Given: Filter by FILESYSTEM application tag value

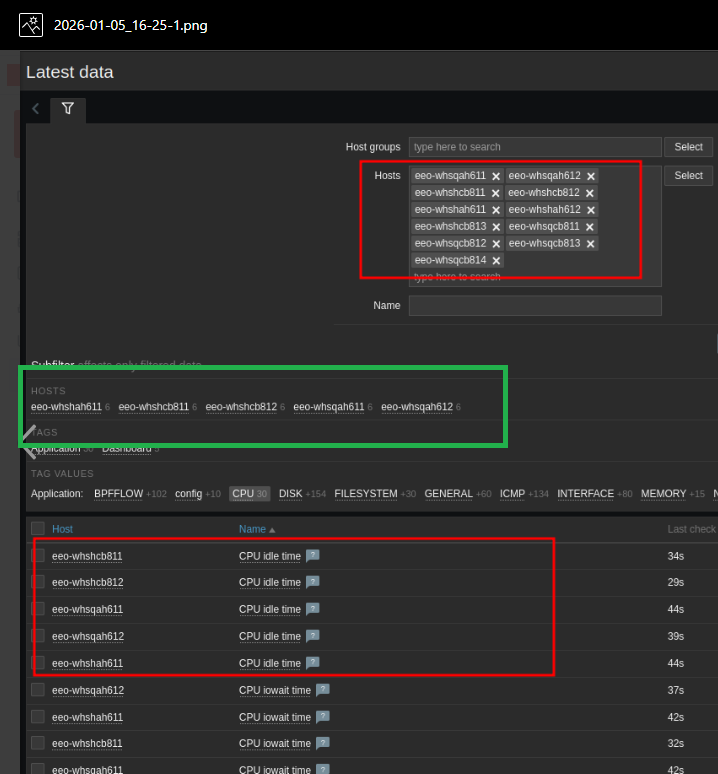Looking at the screenshot, I should point(367,494).
